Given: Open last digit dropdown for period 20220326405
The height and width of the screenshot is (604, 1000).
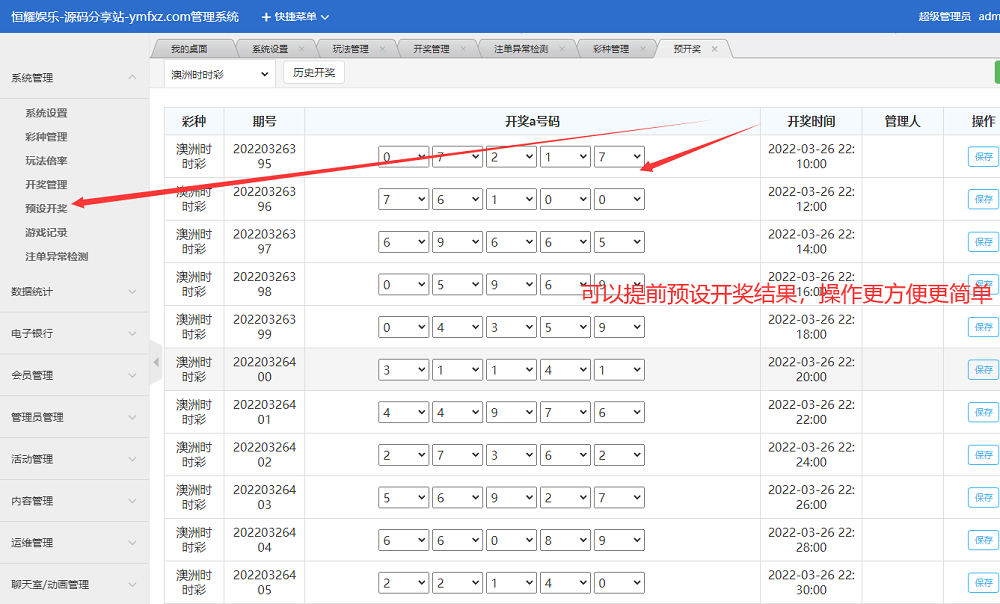Looking at the screenshot, I should pyautogui.click(x=619, y=583).
